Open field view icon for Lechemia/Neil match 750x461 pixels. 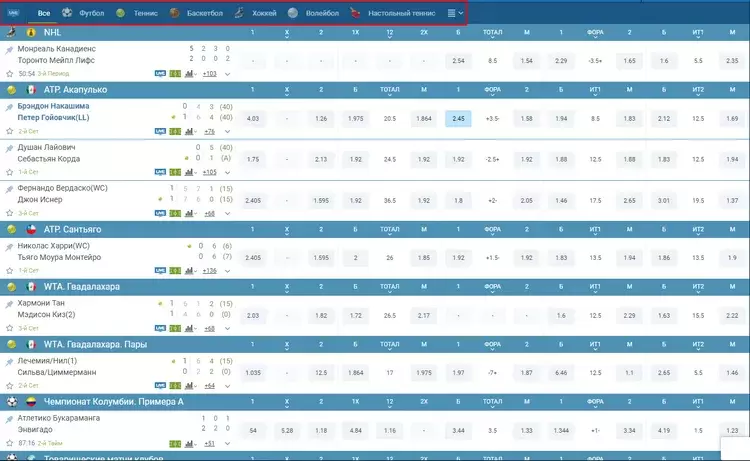coord(175,385)
